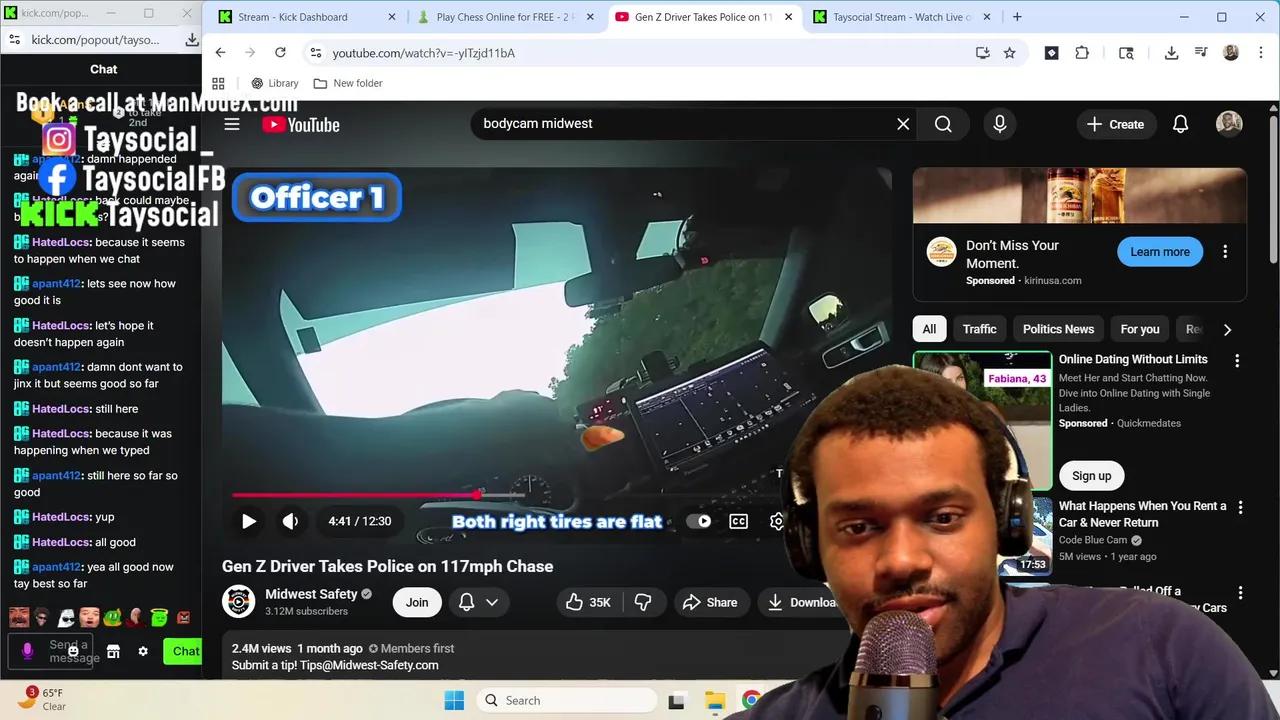This screenshot has width=1280, height=720.
Task: Learn more about the kirinusa.com ad
Action: [1160, 252]
